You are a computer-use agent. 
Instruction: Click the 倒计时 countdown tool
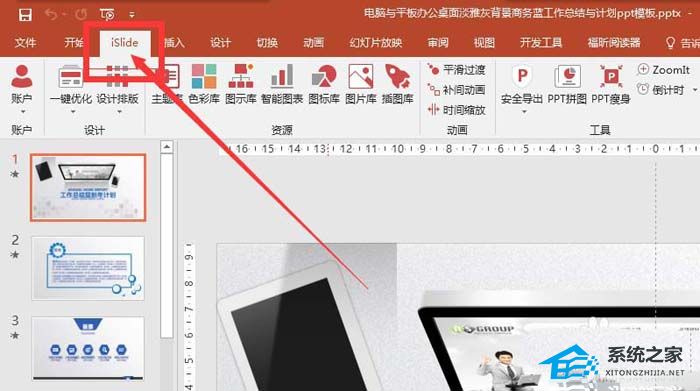(661, 90)
